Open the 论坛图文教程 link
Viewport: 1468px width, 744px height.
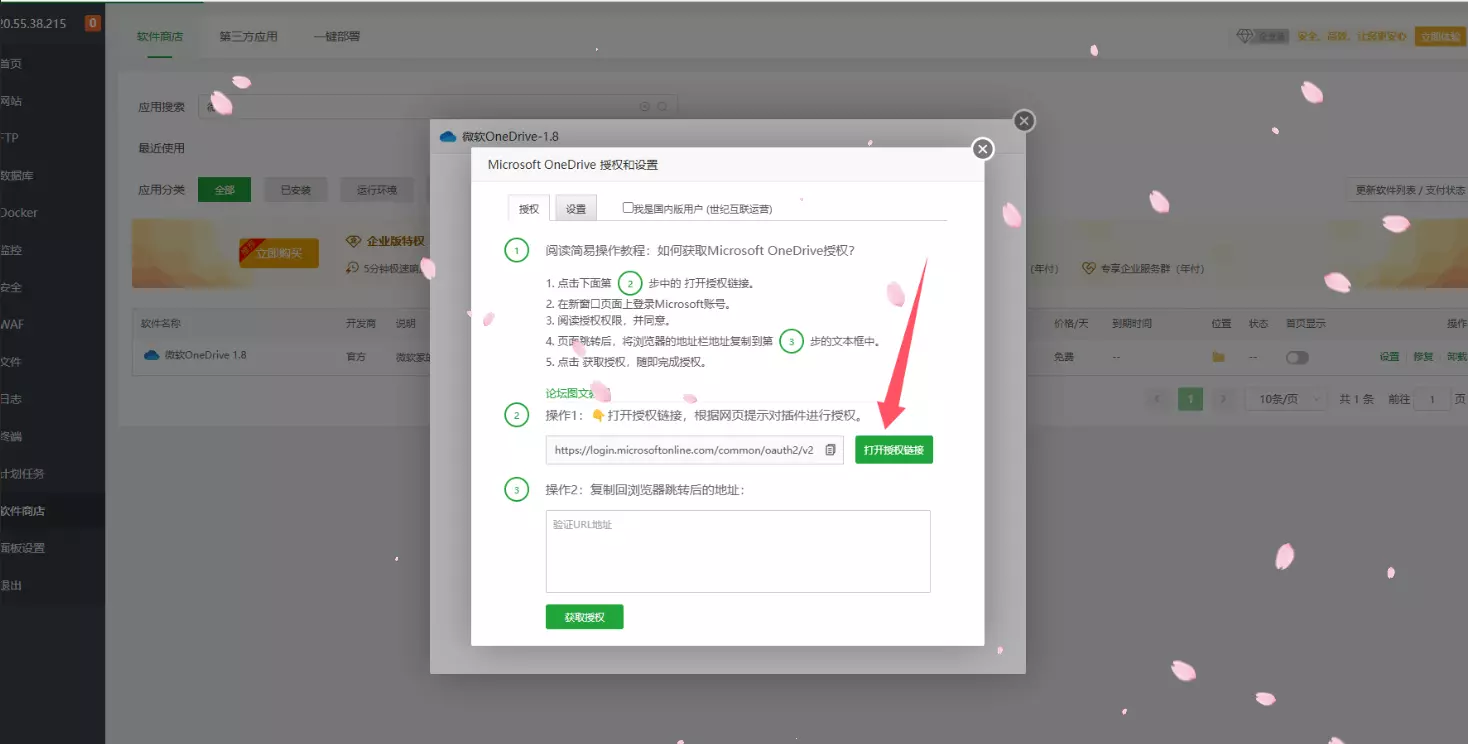pyautogui.click(x=577, y=393)
